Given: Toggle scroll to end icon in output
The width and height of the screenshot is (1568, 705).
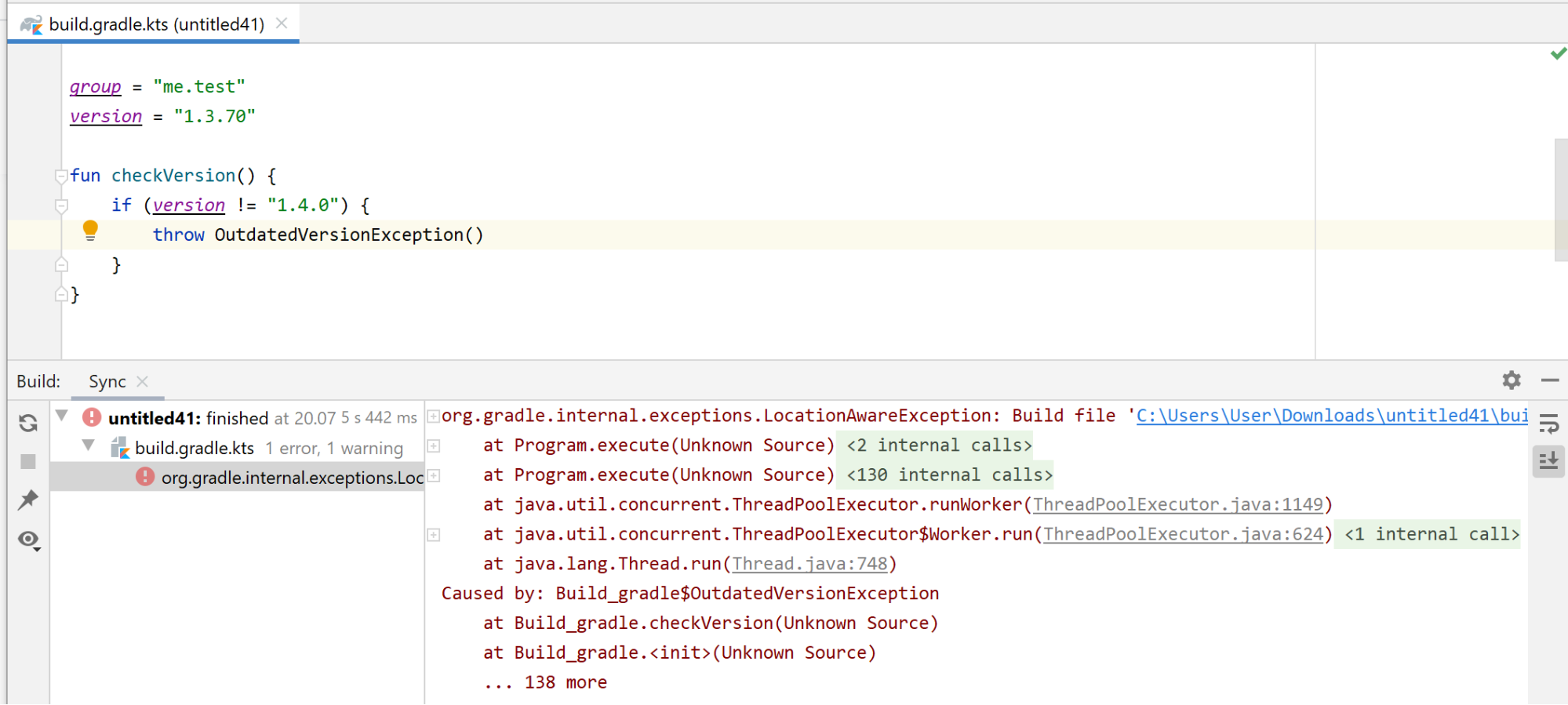Looking at the screenshot, I should (1549, 460).
